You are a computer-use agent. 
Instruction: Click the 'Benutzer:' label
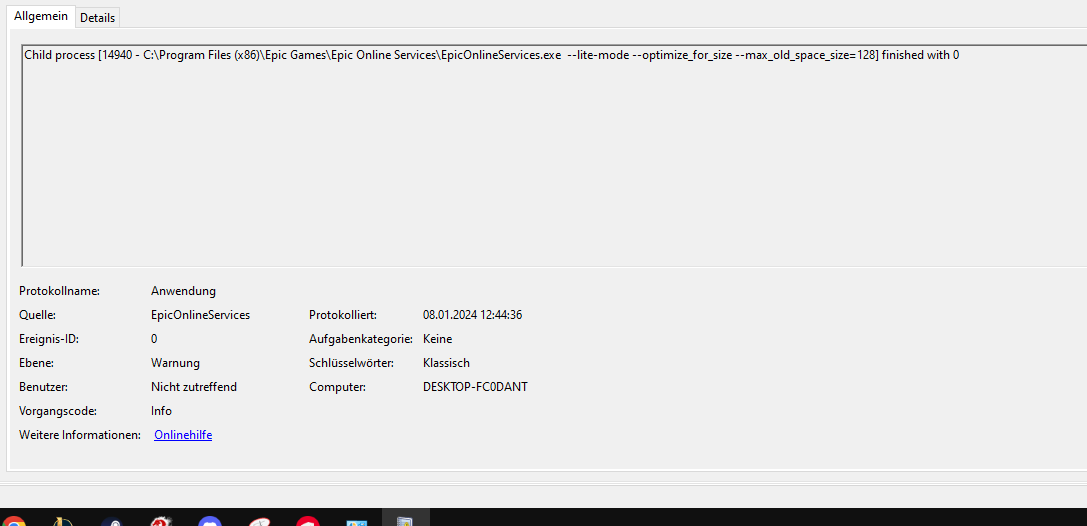pyautogui.click(x=43, y=387)
